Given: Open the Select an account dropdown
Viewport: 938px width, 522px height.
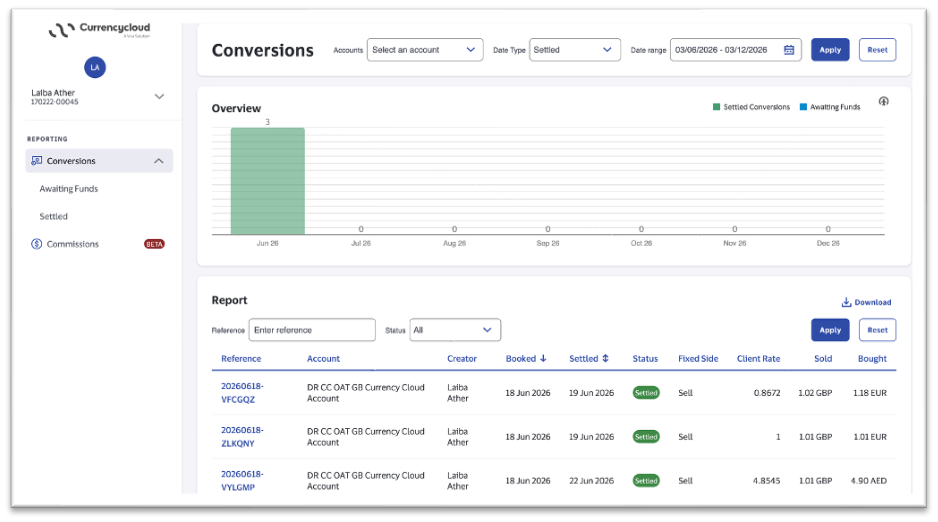Looking at the screenshot, I should (x=425, y=50).
